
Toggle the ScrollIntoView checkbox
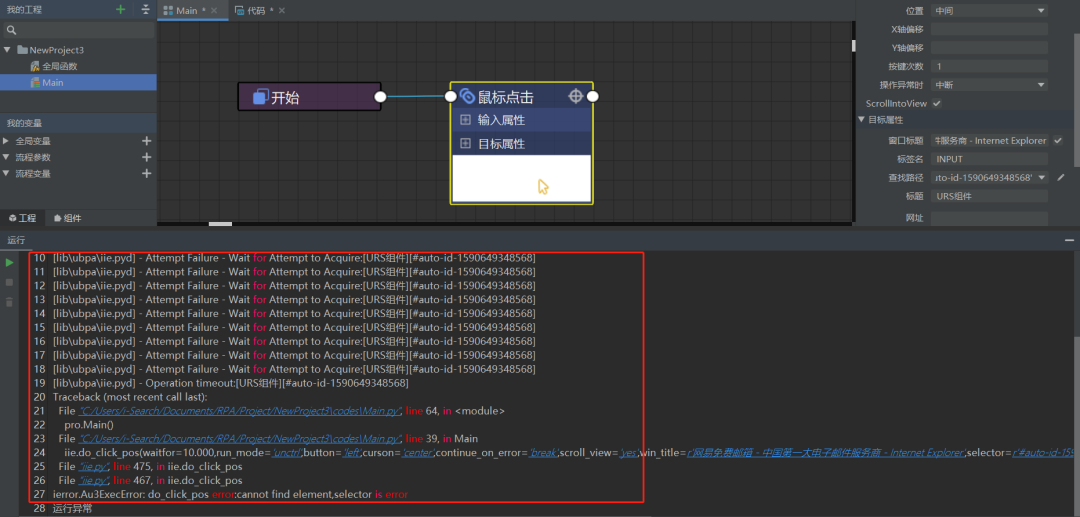[x=937, y=103]
